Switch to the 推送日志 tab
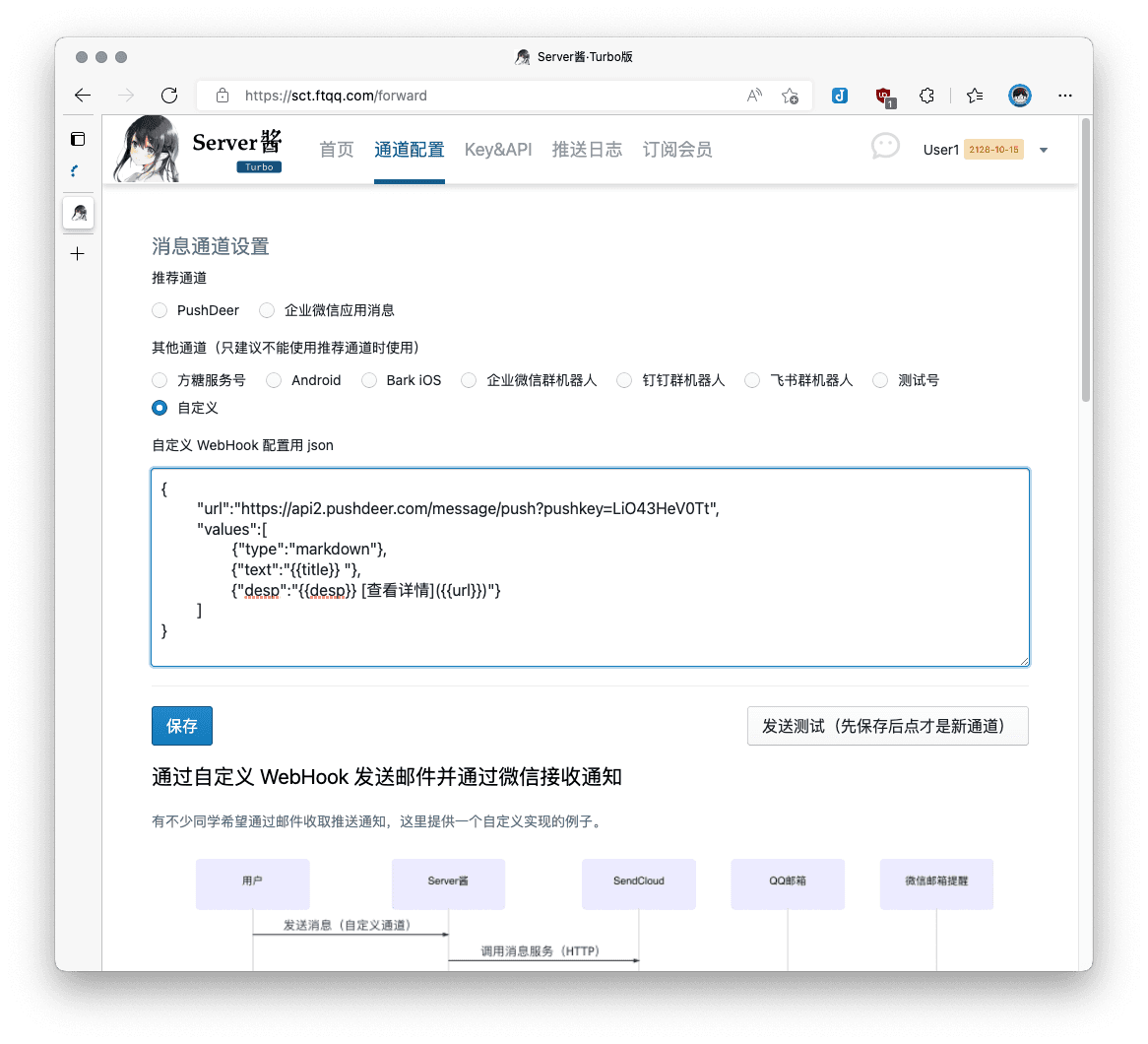The height and width of the screenshot is (1044, 1148). click(587, 150)
